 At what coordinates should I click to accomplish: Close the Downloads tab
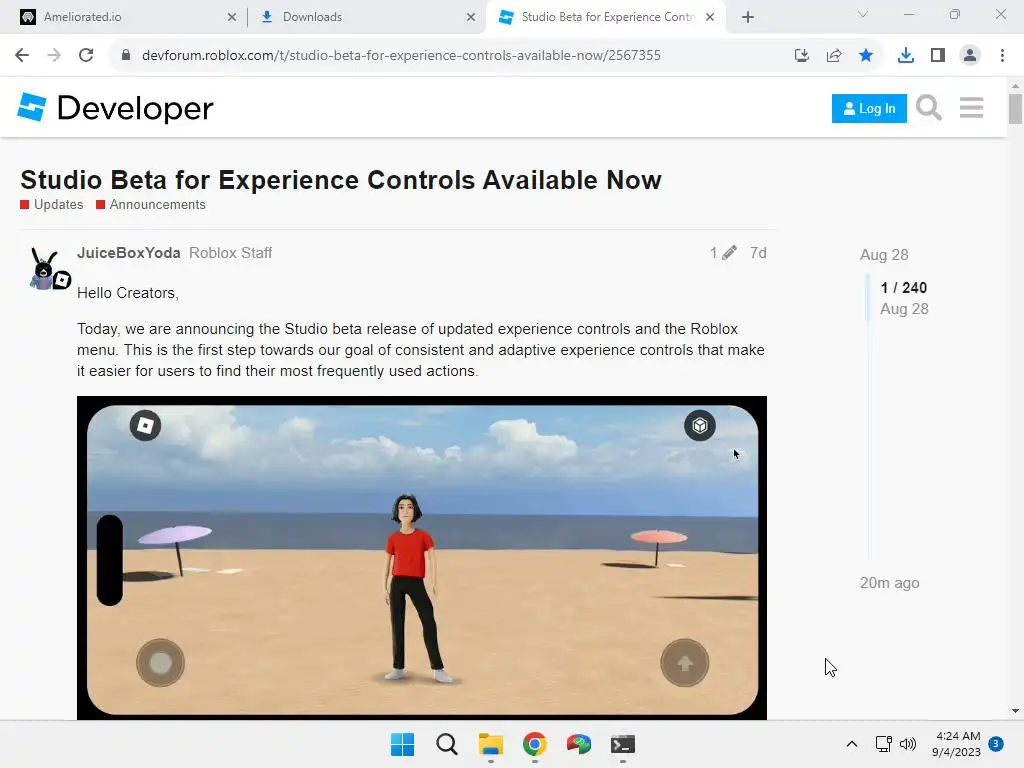point(471,17)
